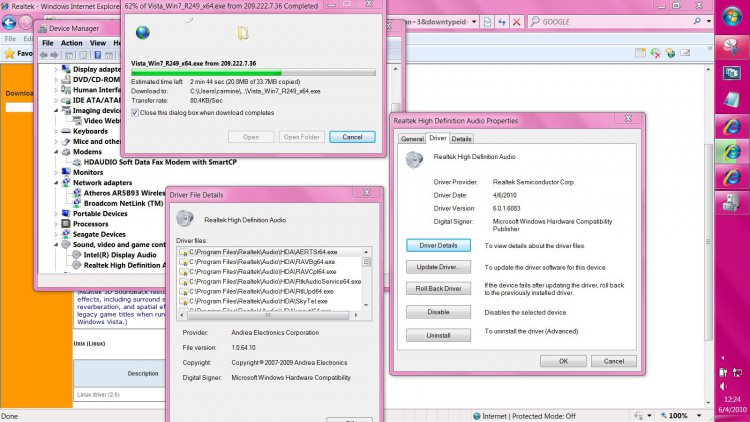The image size is (750, 422).
Task: Click the horizontal scrollbar under driver files list
Action: click(x=269, y=315)
